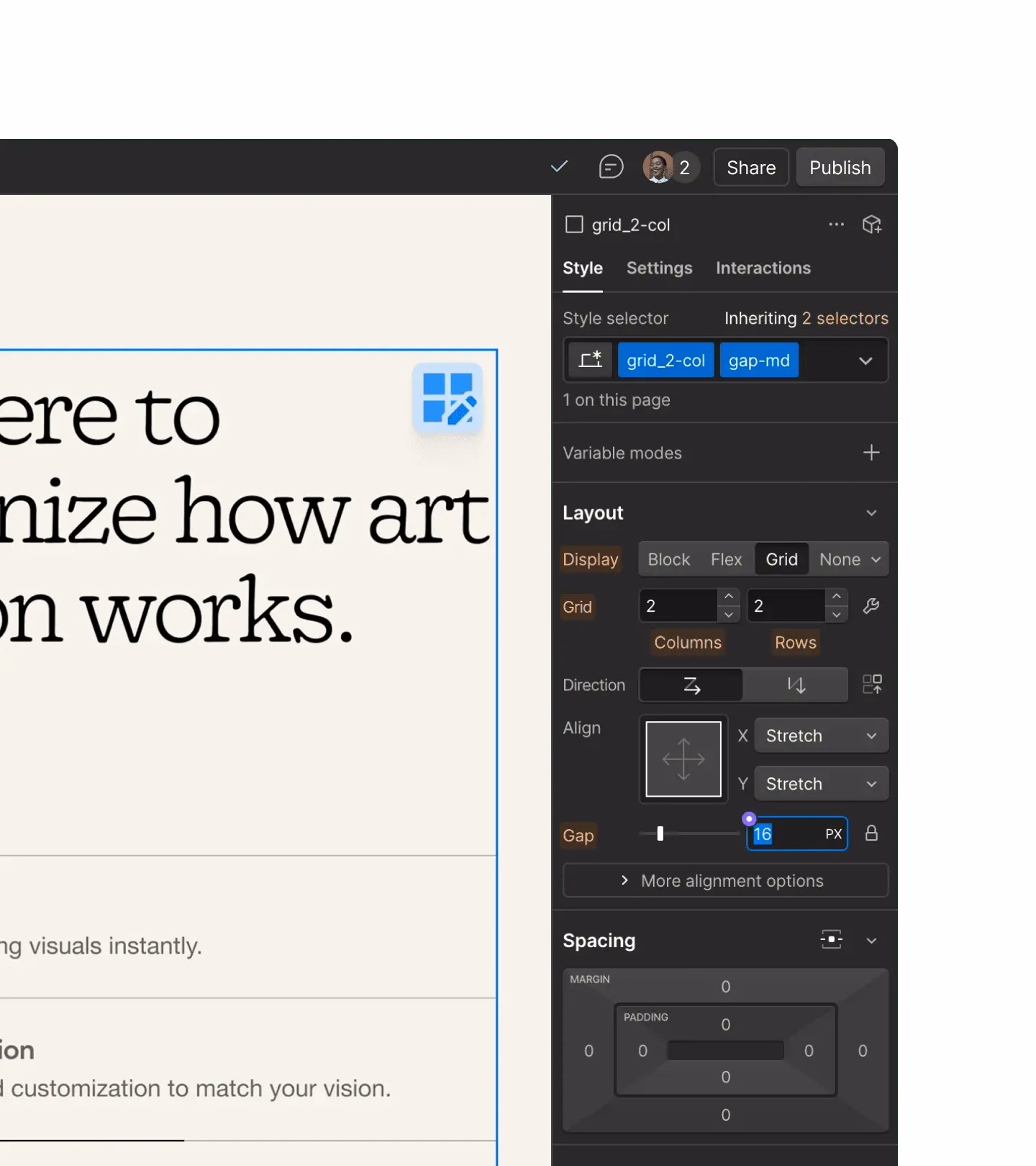
Task: Switch to the Interactions tab
Action: [763, 268]
